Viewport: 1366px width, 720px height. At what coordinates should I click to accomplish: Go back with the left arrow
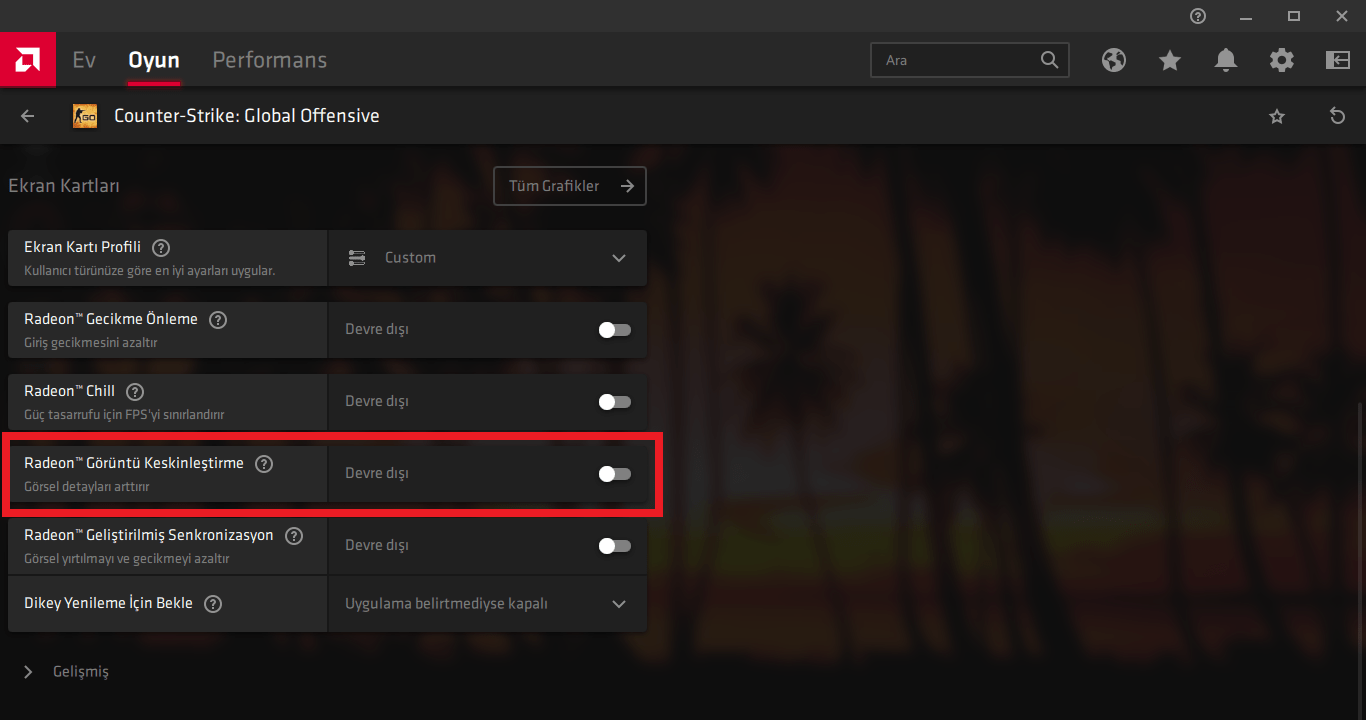pyautogui.click(x=28, y=116)
